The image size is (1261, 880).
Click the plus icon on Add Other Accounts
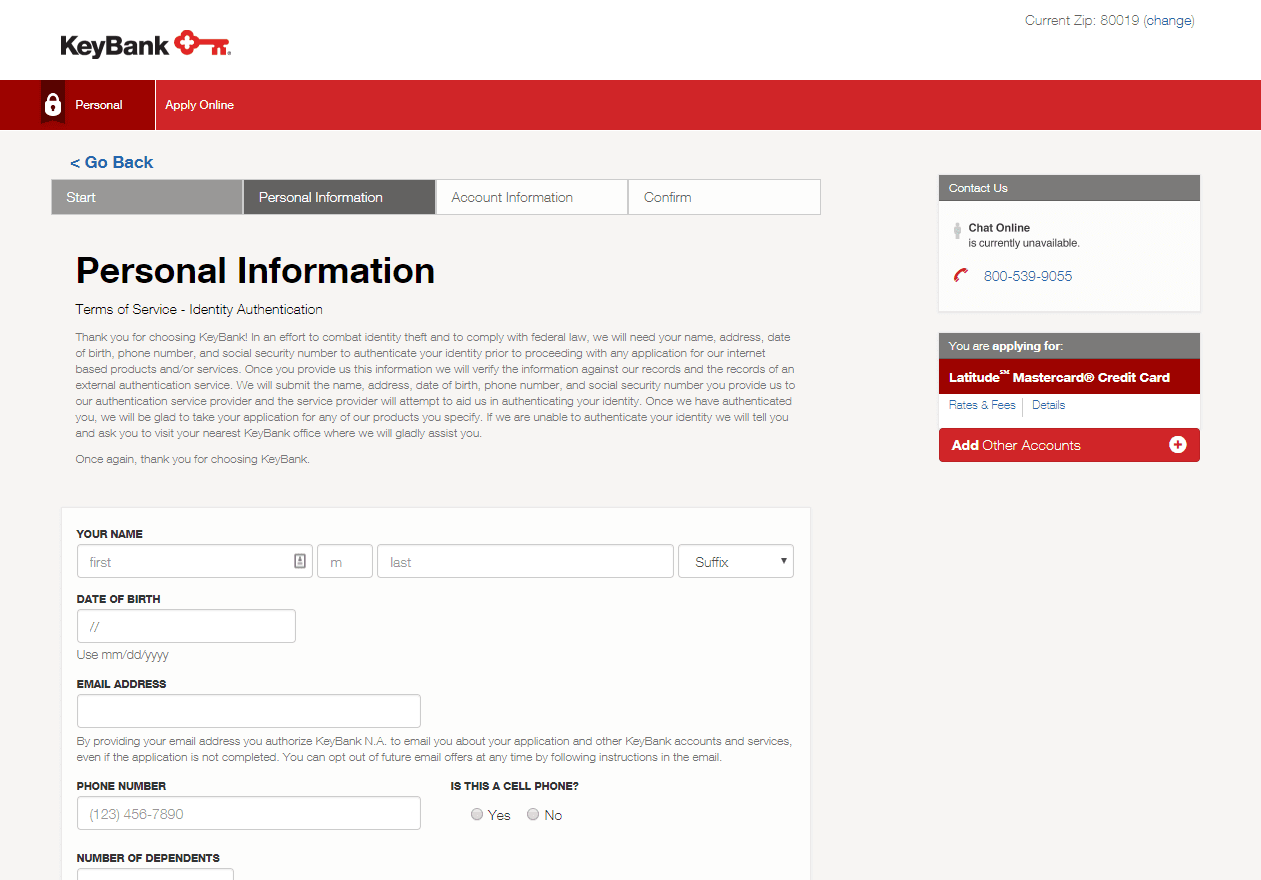tap(1177, 445)
